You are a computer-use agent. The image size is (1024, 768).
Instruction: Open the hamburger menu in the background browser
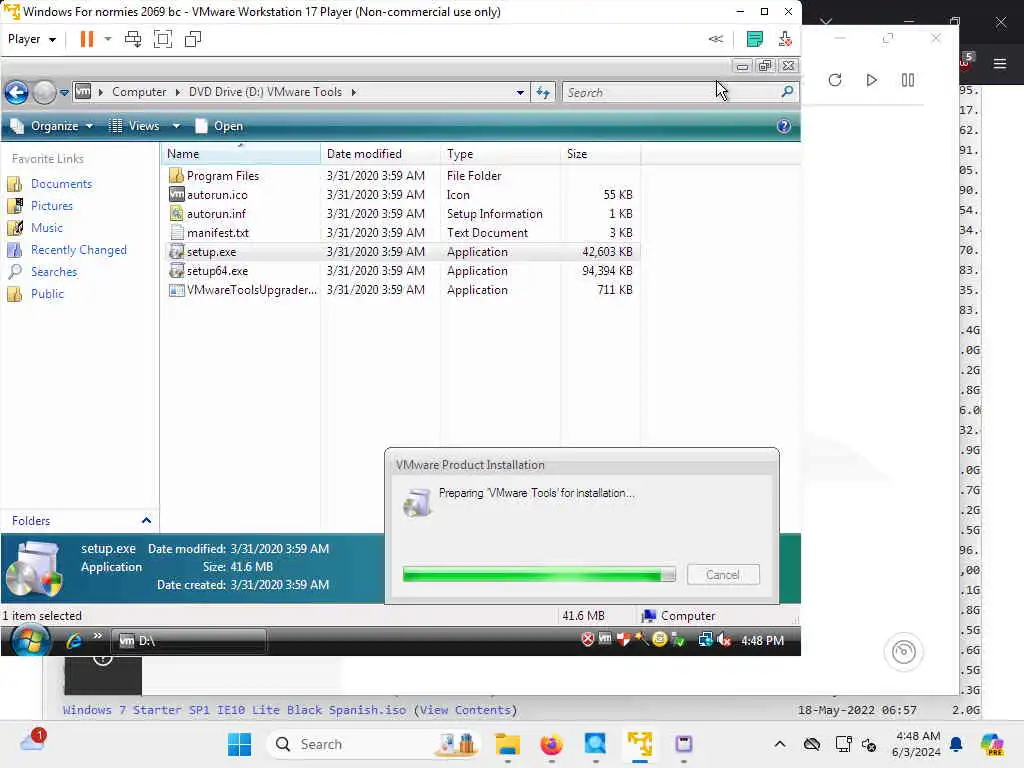click(1000, 63)
